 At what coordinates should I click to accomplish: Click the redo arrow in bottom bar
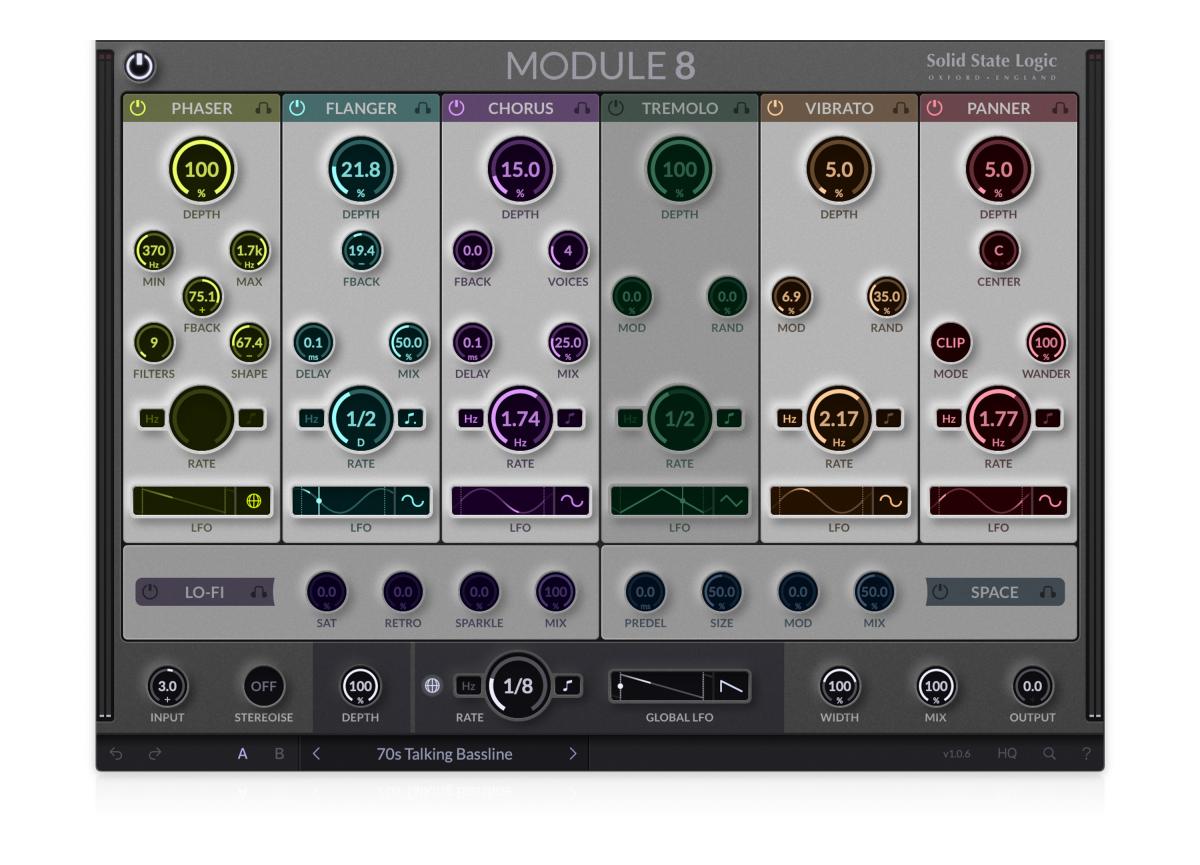155,754
